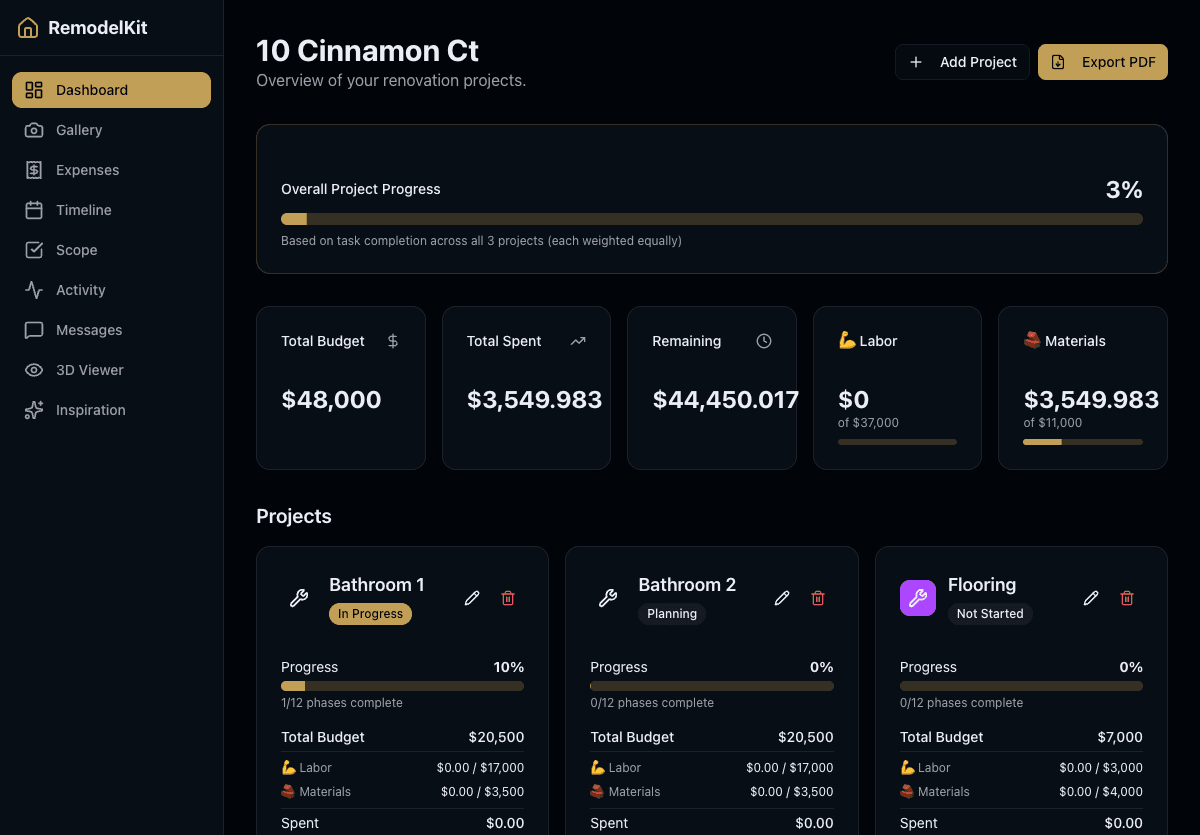Viewport: 1200px width, 835px height.
Task: Show the 3D Viewer page
Action: (x=89, y=370)
